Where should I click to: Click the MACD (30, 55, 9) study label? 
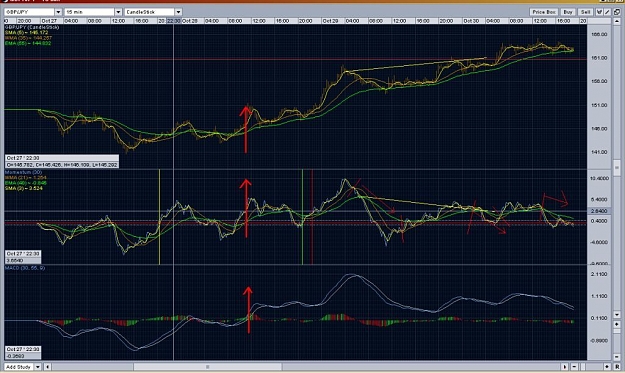pos(25,268)
